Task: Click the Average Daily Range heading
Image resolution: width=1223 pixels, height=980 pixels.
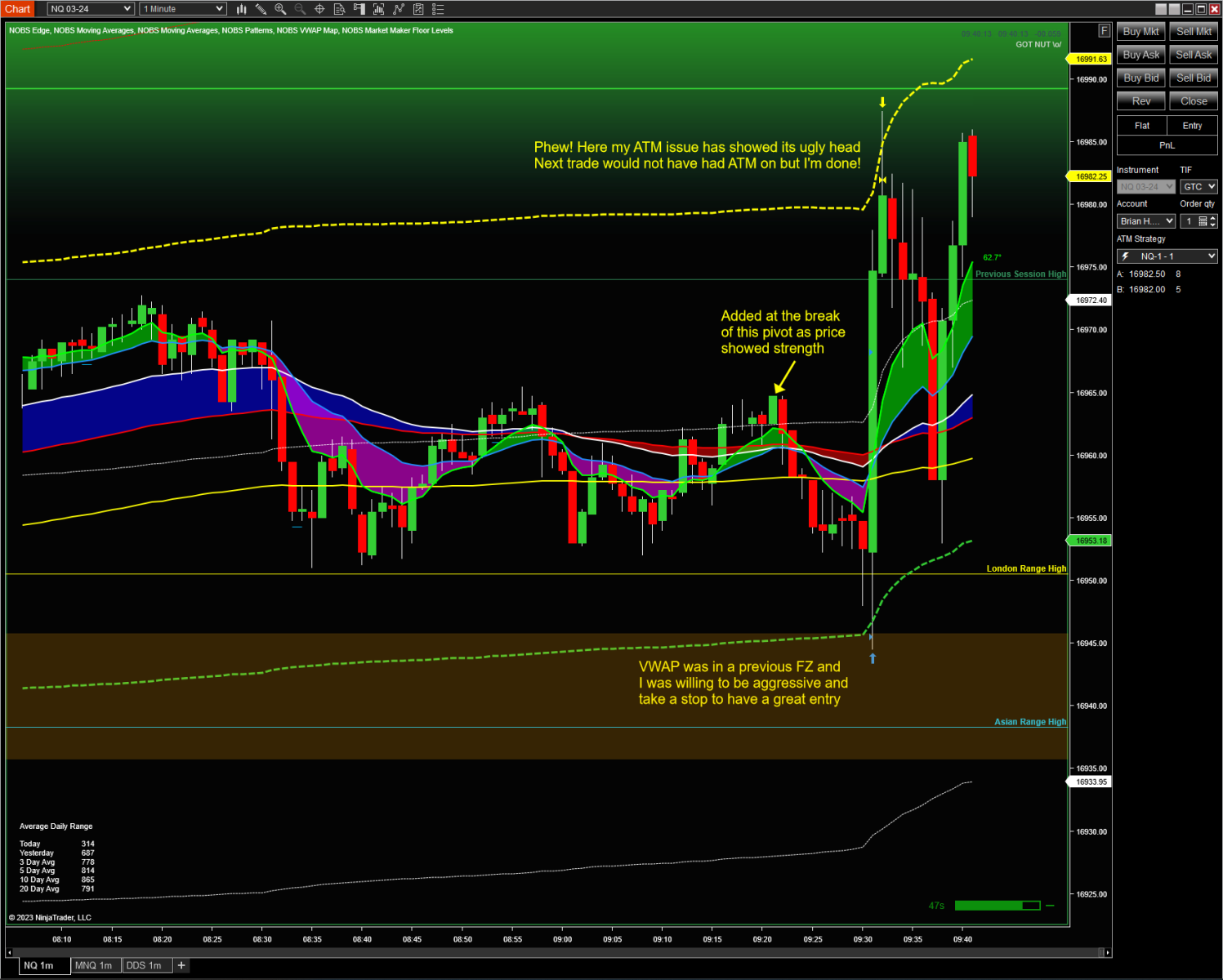Action: pos(56,826)
